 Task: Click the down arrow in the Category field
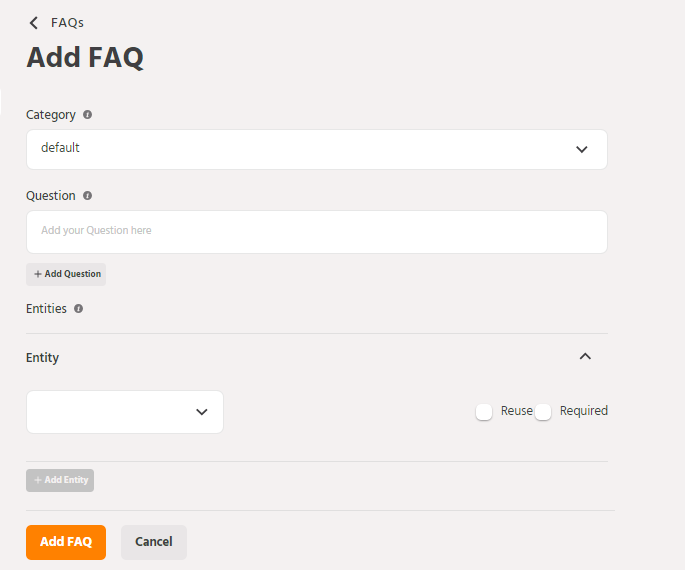pyautogui.click(x=582, y=149)
